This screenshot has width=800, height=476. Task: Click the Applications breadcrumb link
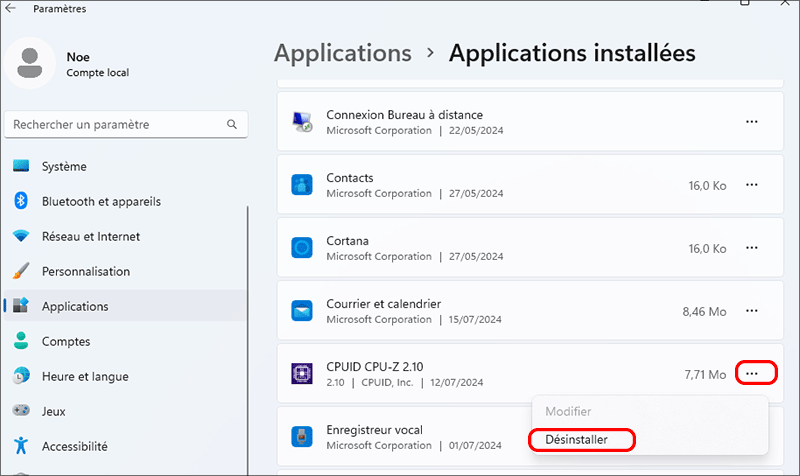point(343,53)
